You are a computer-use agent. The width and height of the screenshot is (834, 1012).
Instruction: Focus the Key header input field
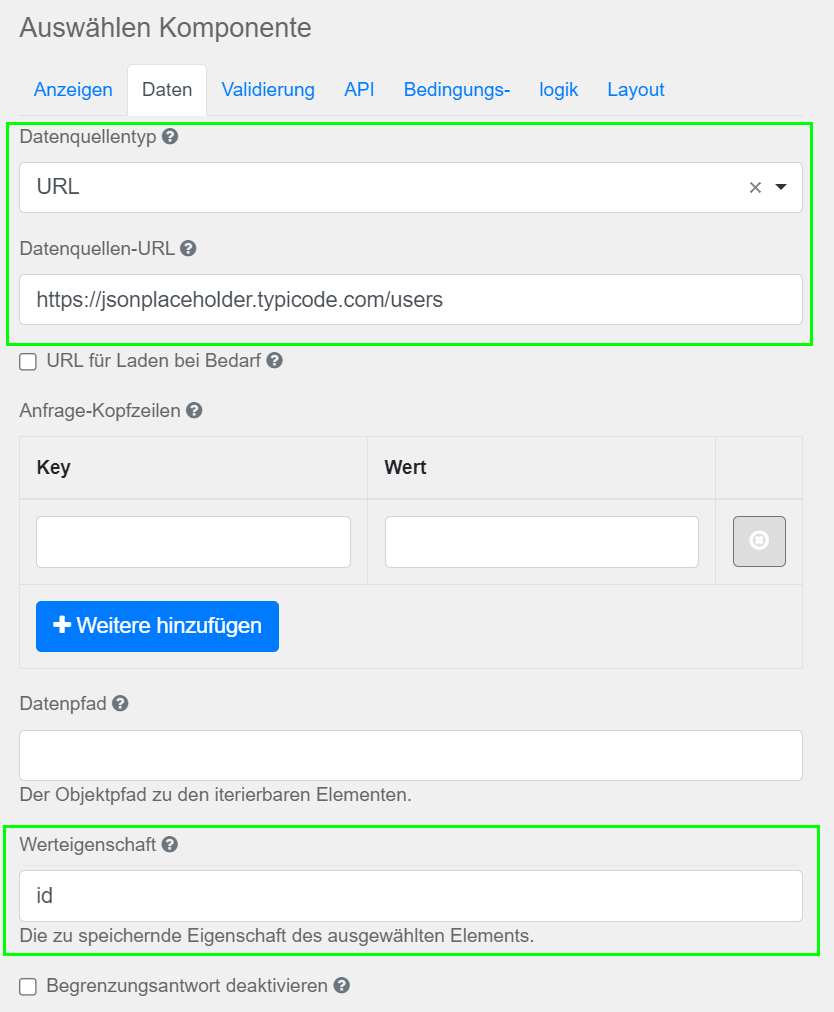[193, 541]
